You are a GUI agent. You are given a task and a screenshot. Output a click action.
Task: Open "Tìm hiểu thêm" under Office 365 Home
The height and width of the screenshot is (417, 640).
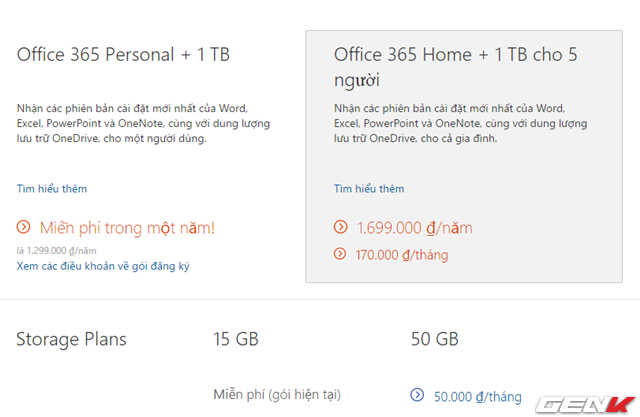(x=369, y=188)
